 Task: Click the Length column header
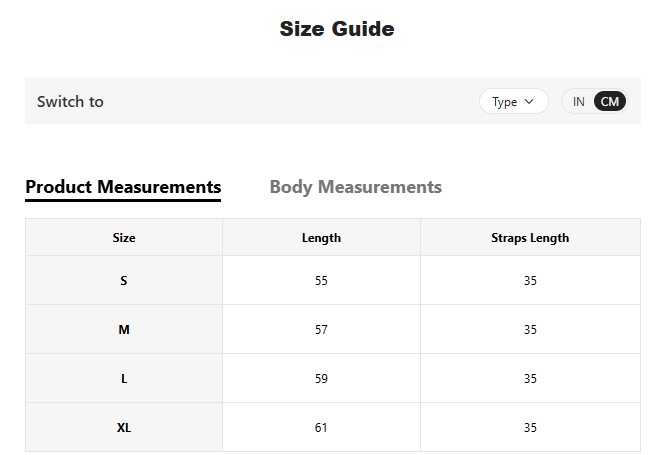point(321,238)
